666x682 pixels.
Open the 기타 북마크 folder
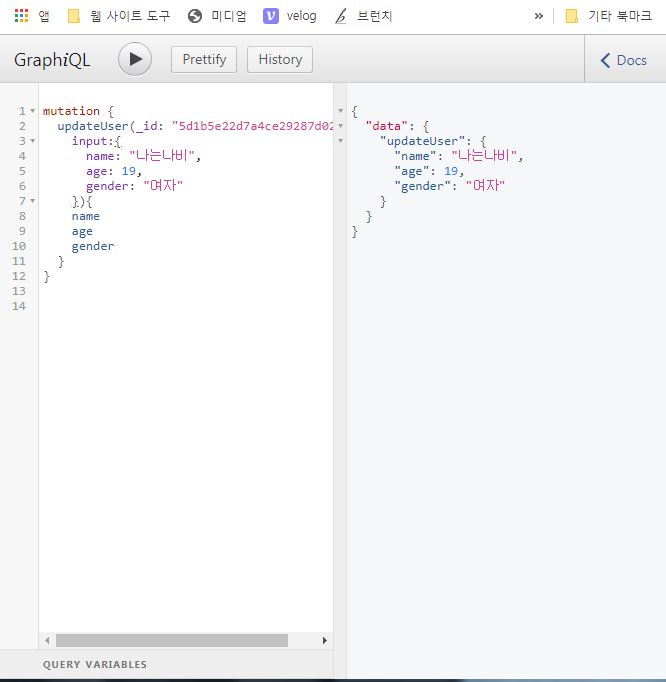(x=608, y=16)
